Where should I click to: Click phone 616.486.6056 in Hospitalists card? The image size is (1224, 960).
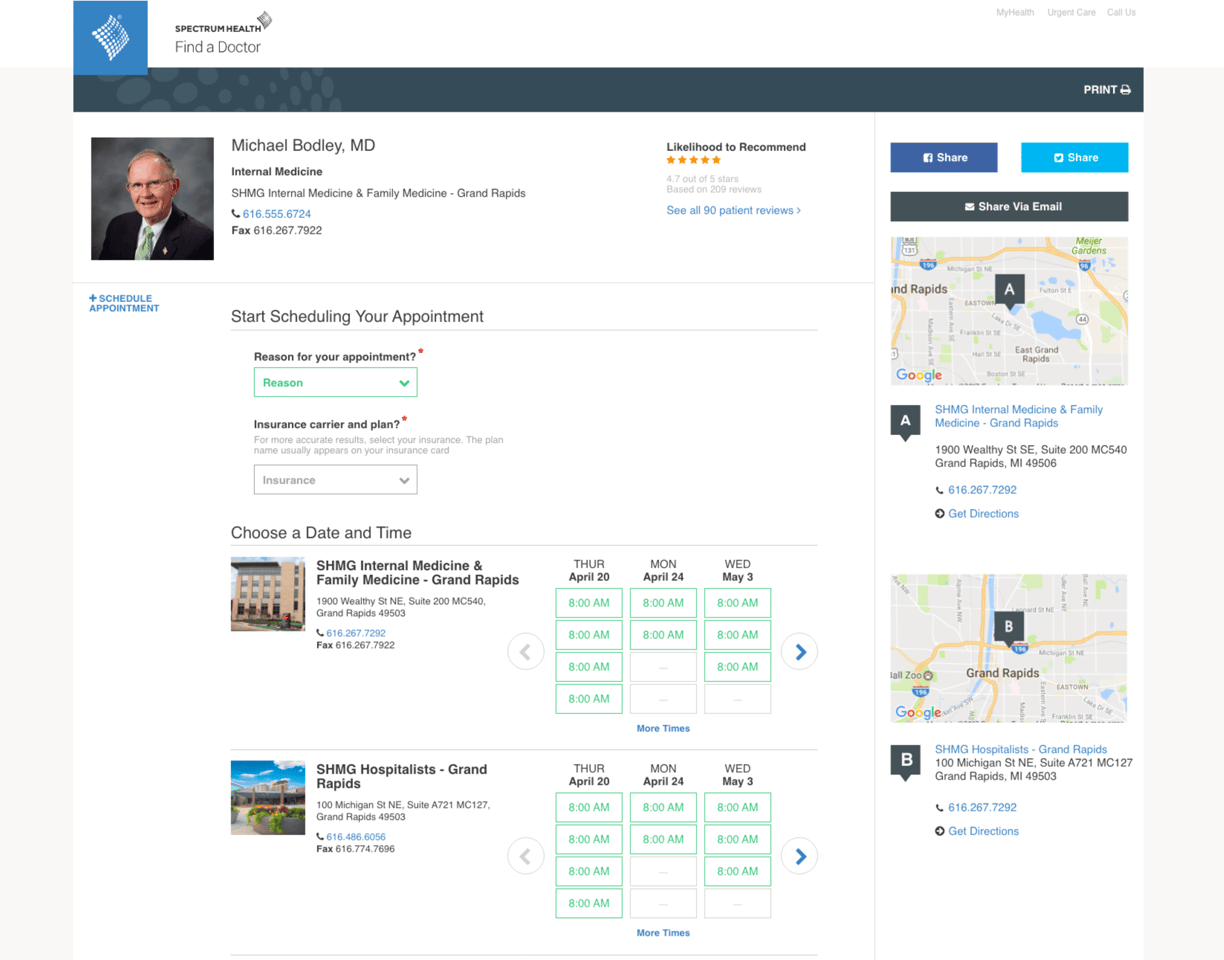point(355,837)
